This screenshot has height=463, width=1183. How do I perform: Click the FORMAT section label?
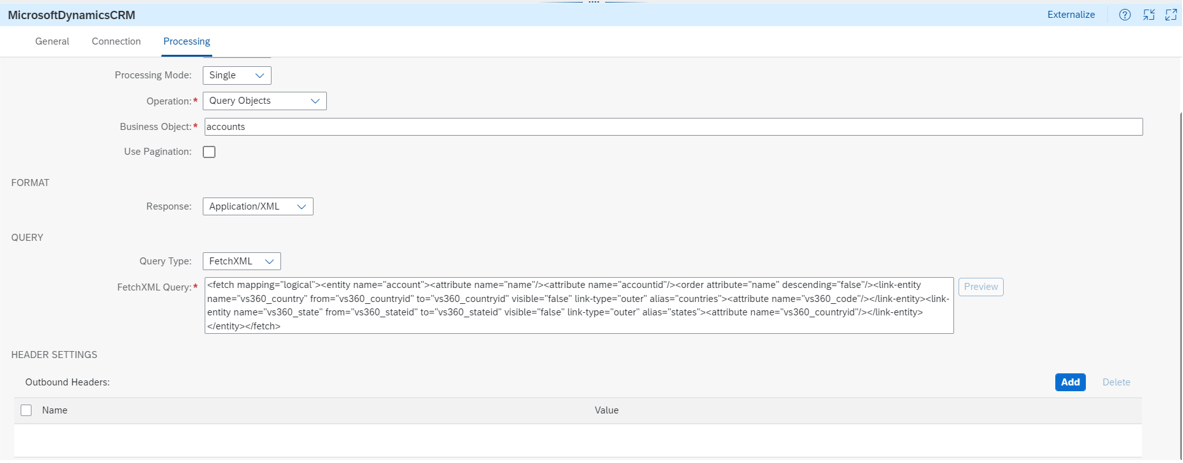pos(30,183)
